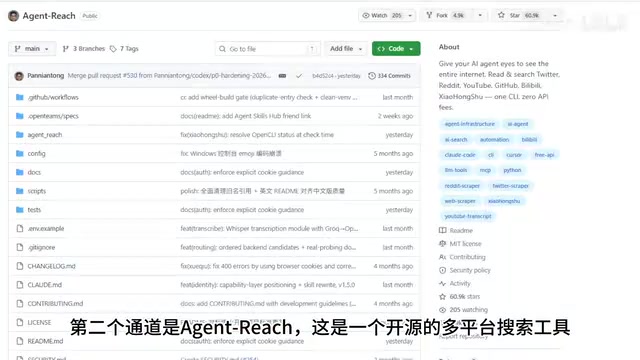Expand the commit message ellipsis icon

tap(282, 76)
